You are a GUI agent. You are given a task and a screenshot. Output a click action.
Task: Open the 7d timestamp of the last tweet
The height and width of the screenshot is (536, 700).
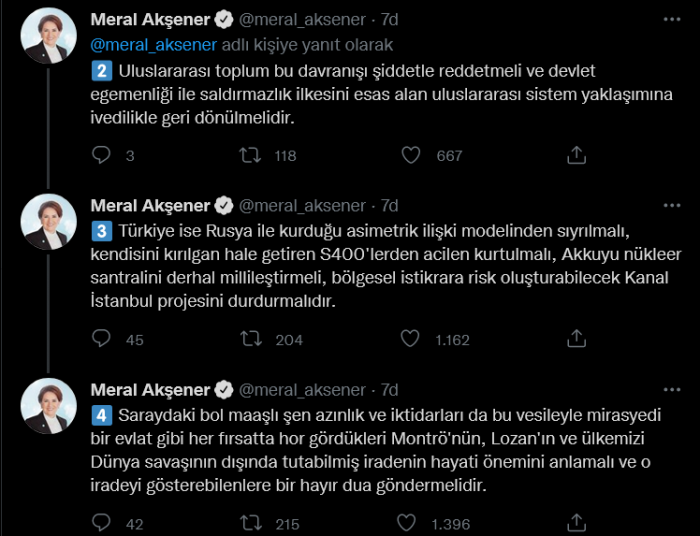[389, 389]
